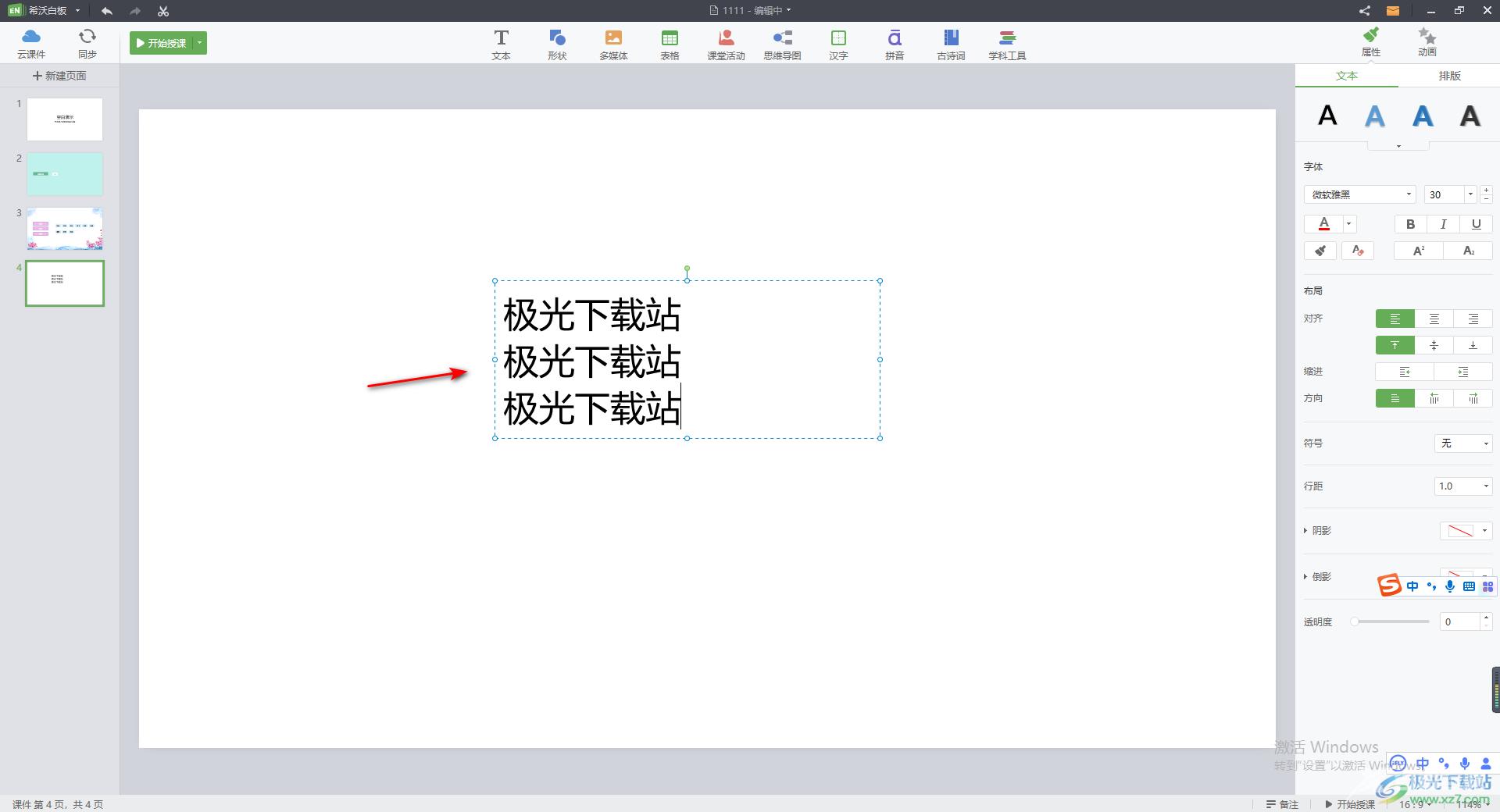Open the 备注 notes in status bar

[1282, 804]
